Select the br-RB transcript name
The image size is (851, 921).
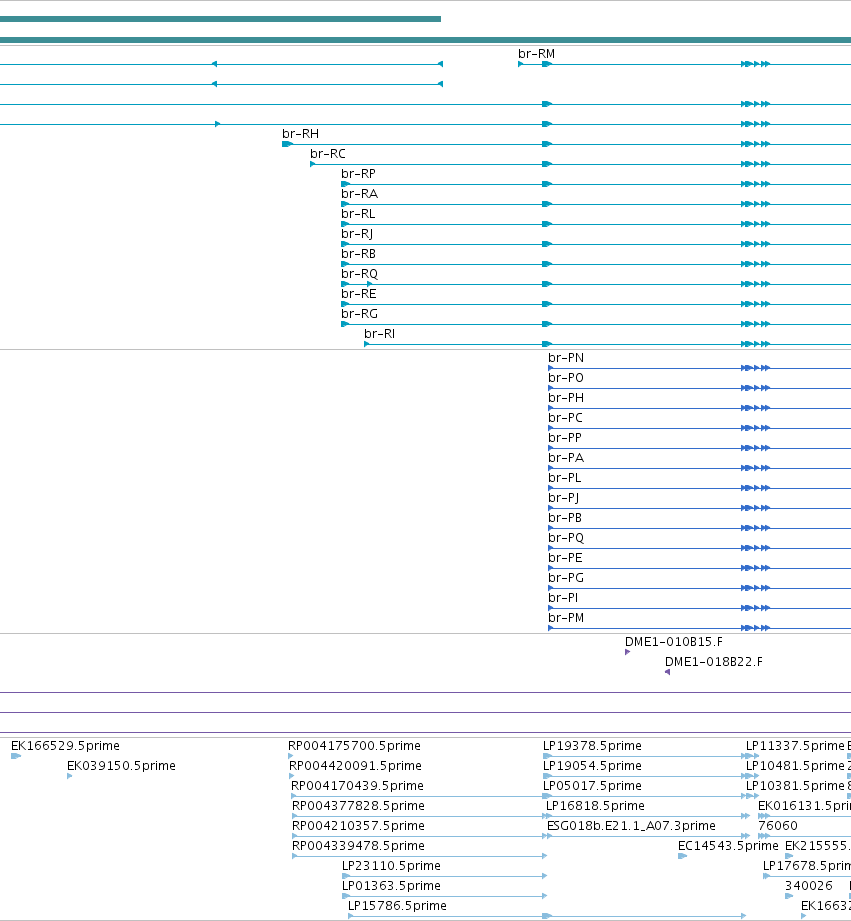tap(358, 254)
